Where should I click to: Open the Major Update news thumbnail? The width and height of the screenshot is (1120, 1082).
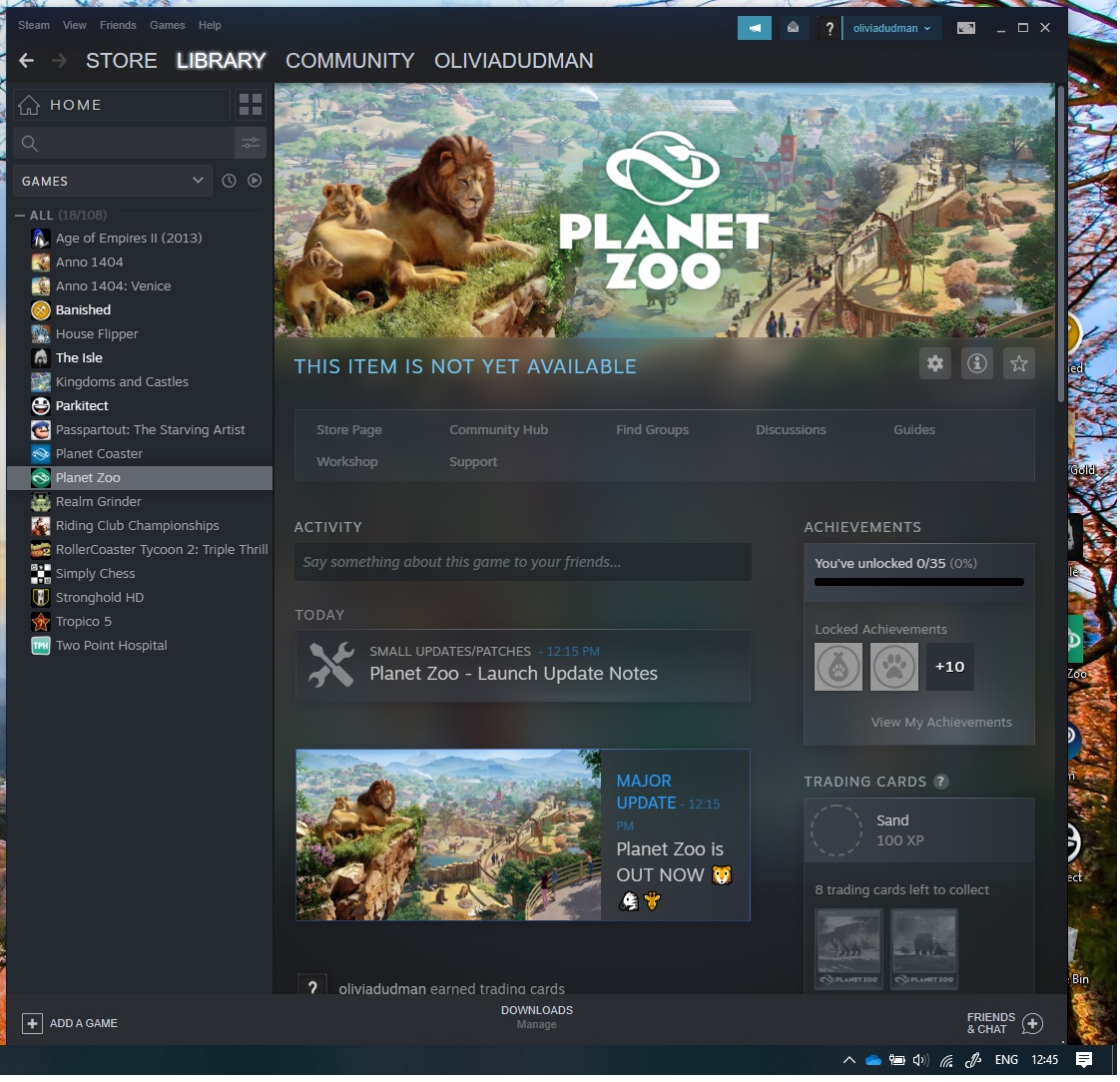[448, 834]
